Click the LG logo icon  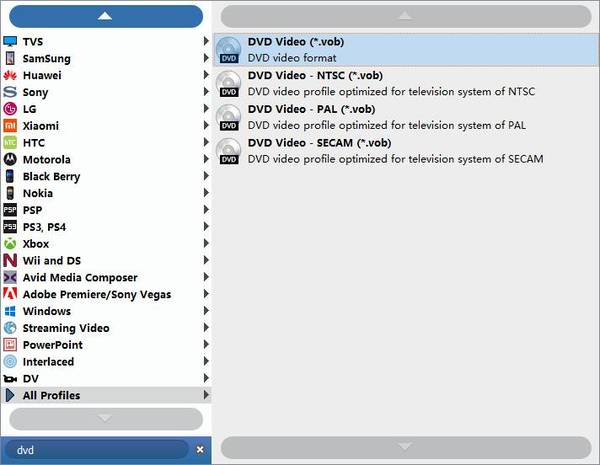click(10, 109)
